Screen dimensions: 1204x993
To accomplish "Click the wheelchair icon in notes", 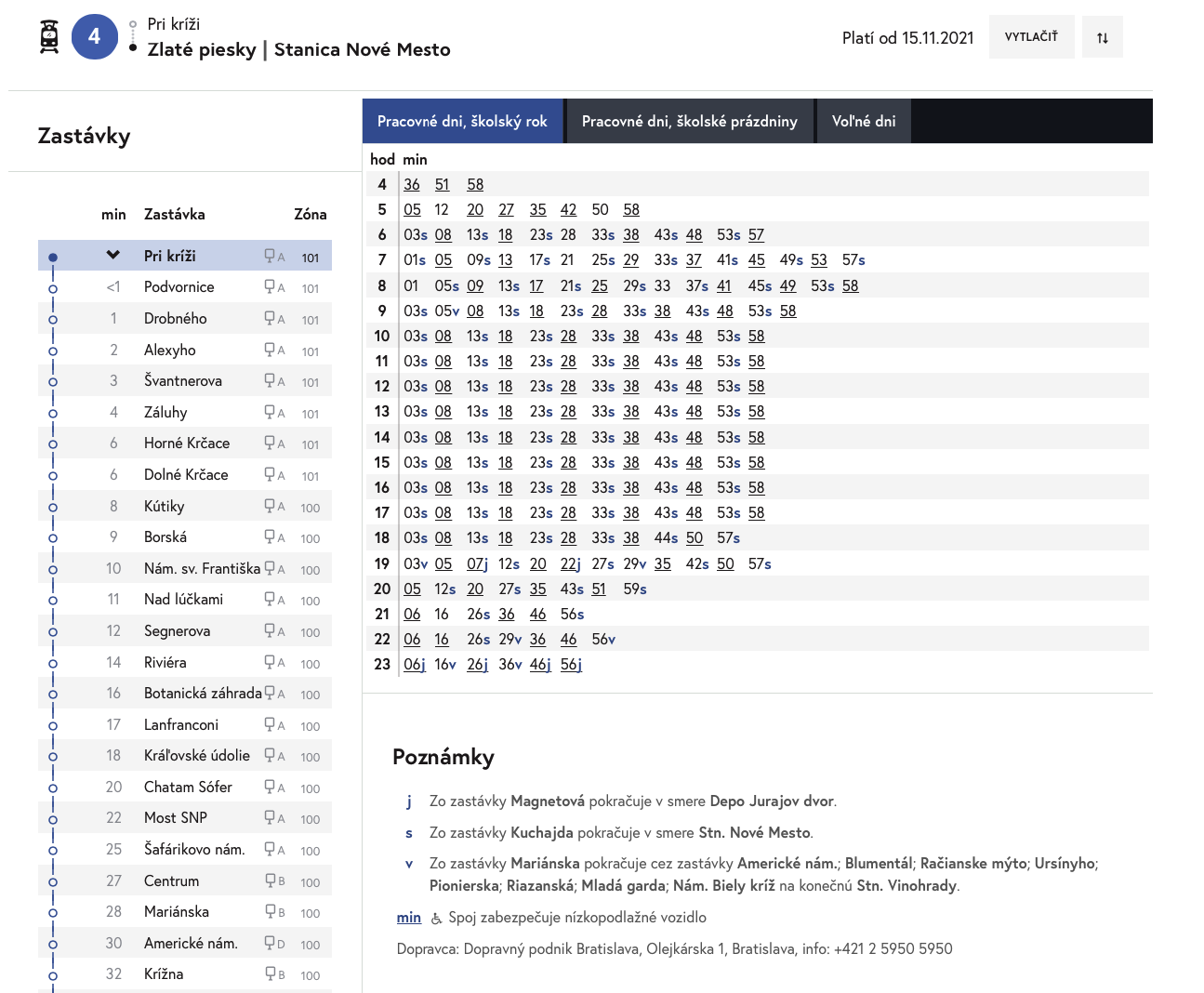I will tap(436, 919).
